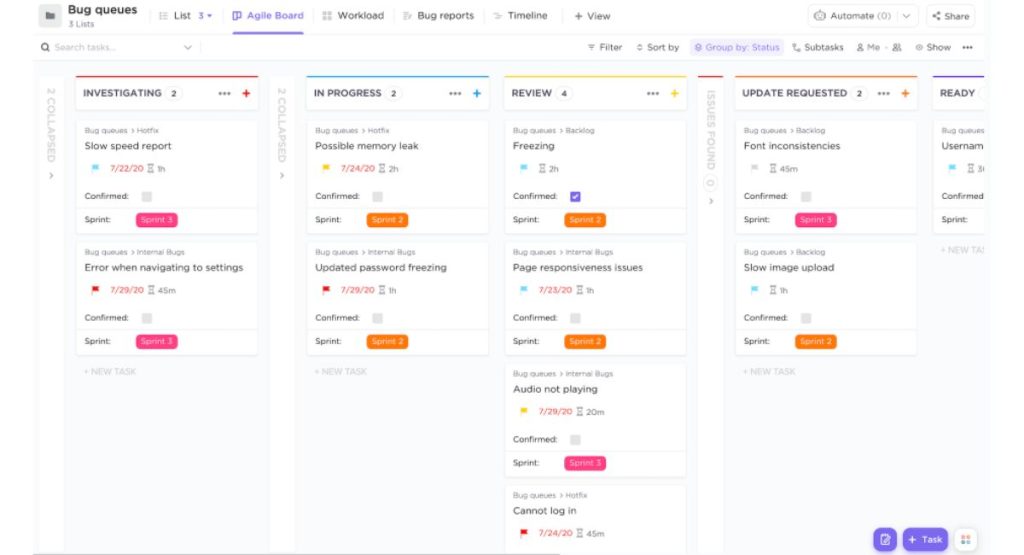
Task: Click the red priority flag on Cannot log in
Action: tap(523, 533)
